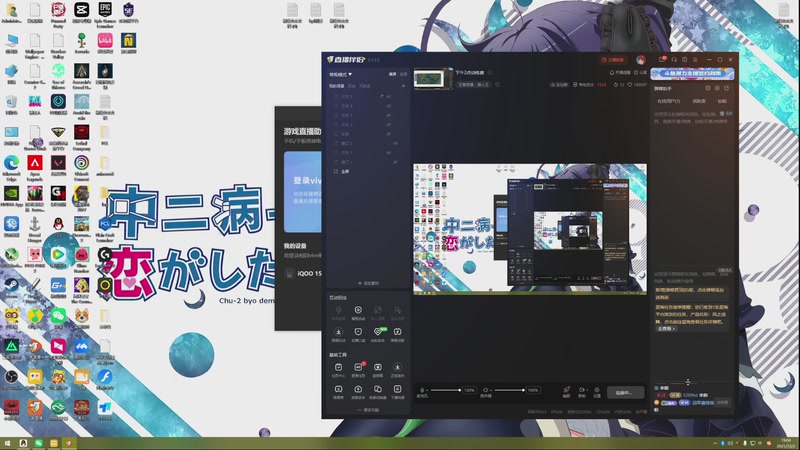Open Ubisoft Connect desktop icon
This screenshot has width=800, height=450.
click(x=82, y=167)
